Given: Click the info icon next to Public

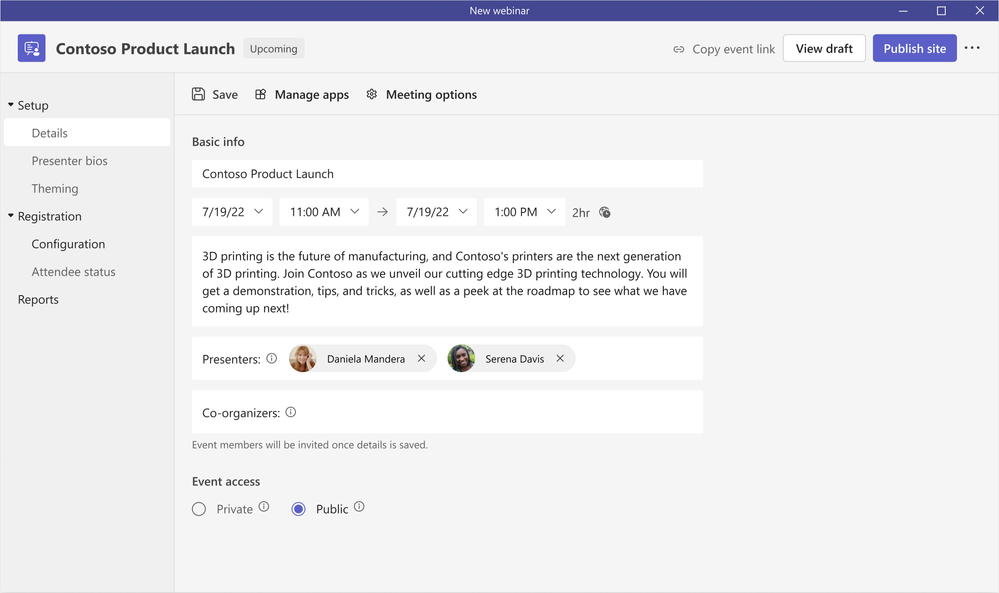Looking at the screenshot, I should tap(359, 506).
